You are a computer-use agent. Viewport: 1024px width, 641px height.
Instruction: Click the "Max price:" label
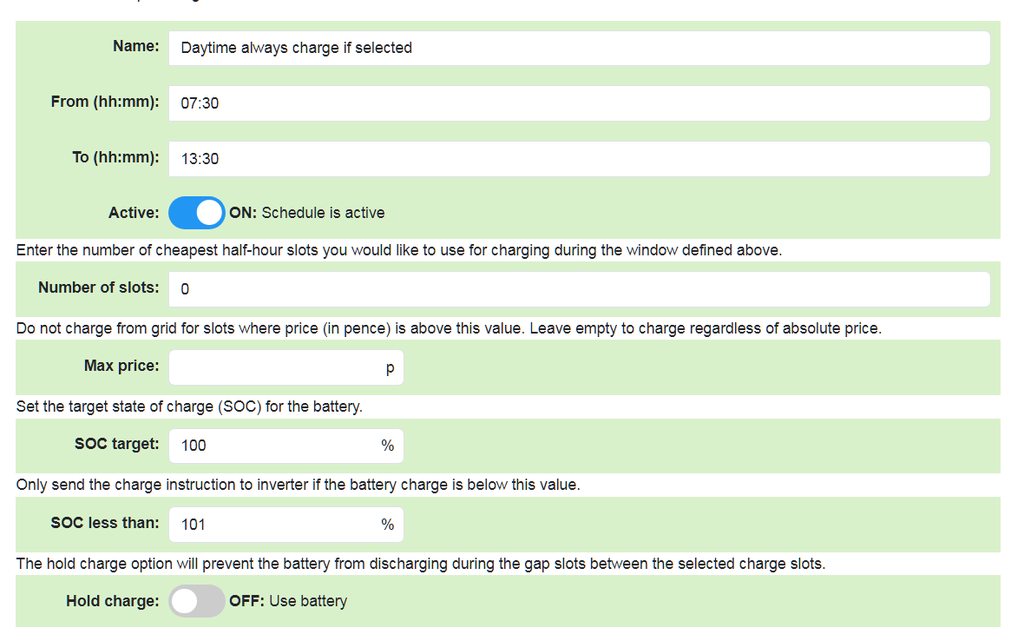click(121, 366)
